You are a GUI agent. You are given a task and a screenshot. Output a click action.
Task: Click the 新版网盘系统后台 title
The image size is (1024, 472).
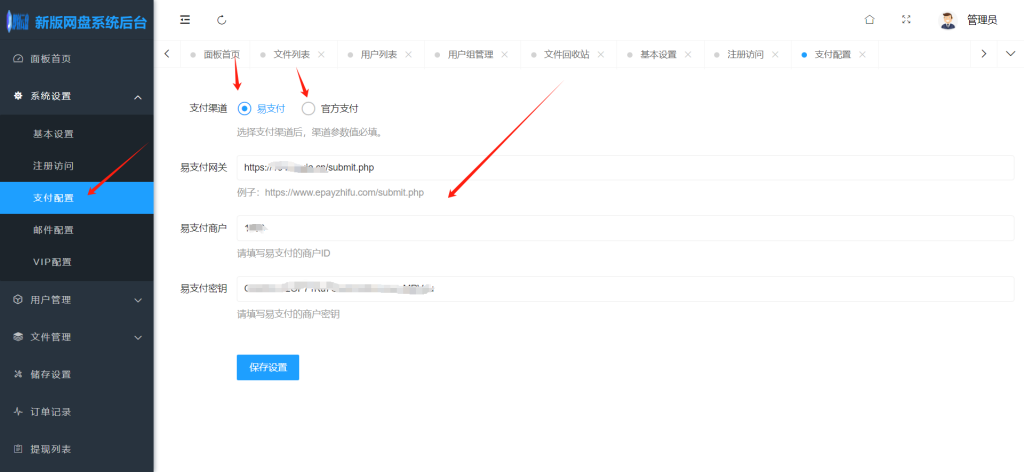point(91,23)
